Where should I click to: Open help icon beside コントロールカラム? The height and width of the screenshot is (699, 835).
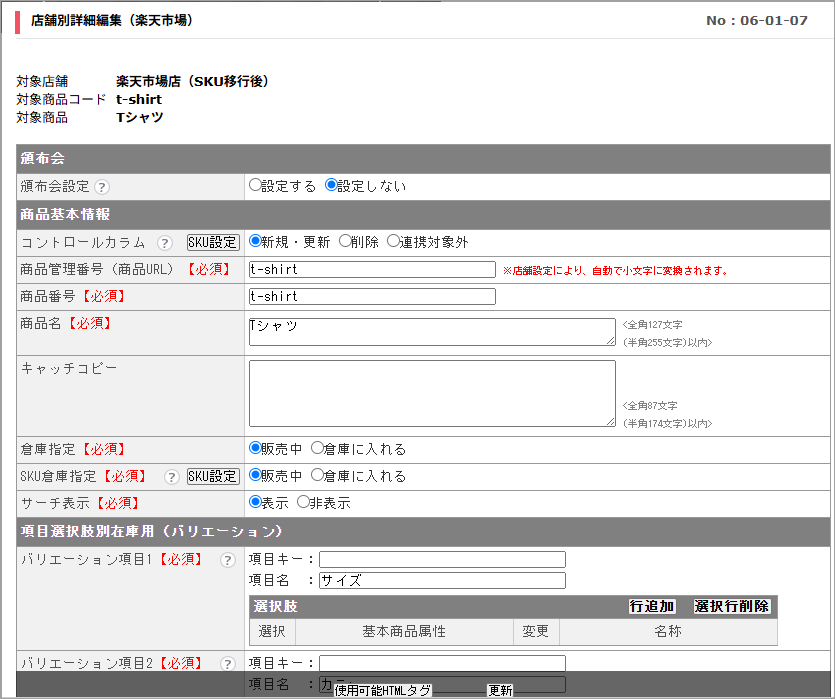tap(165, 243)
